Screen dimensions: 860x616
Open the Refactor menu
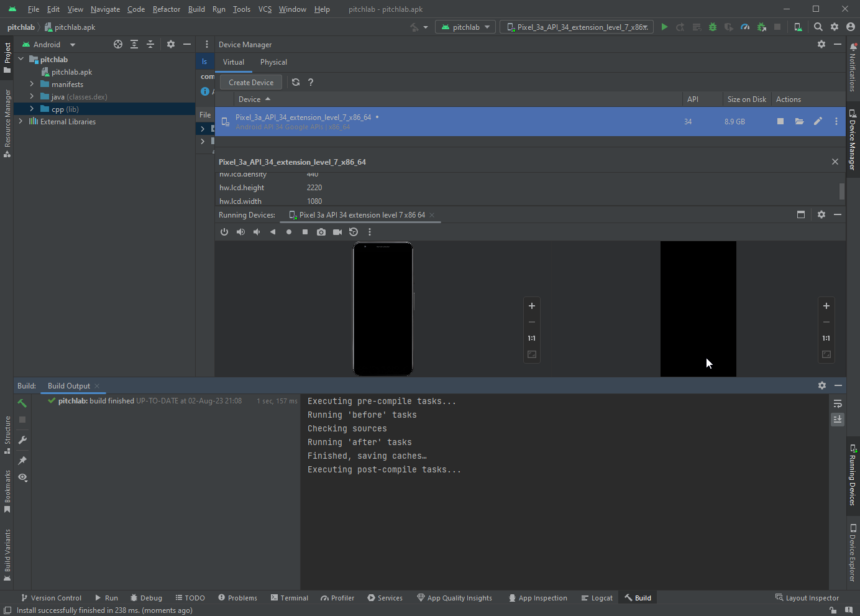[166, 9]
